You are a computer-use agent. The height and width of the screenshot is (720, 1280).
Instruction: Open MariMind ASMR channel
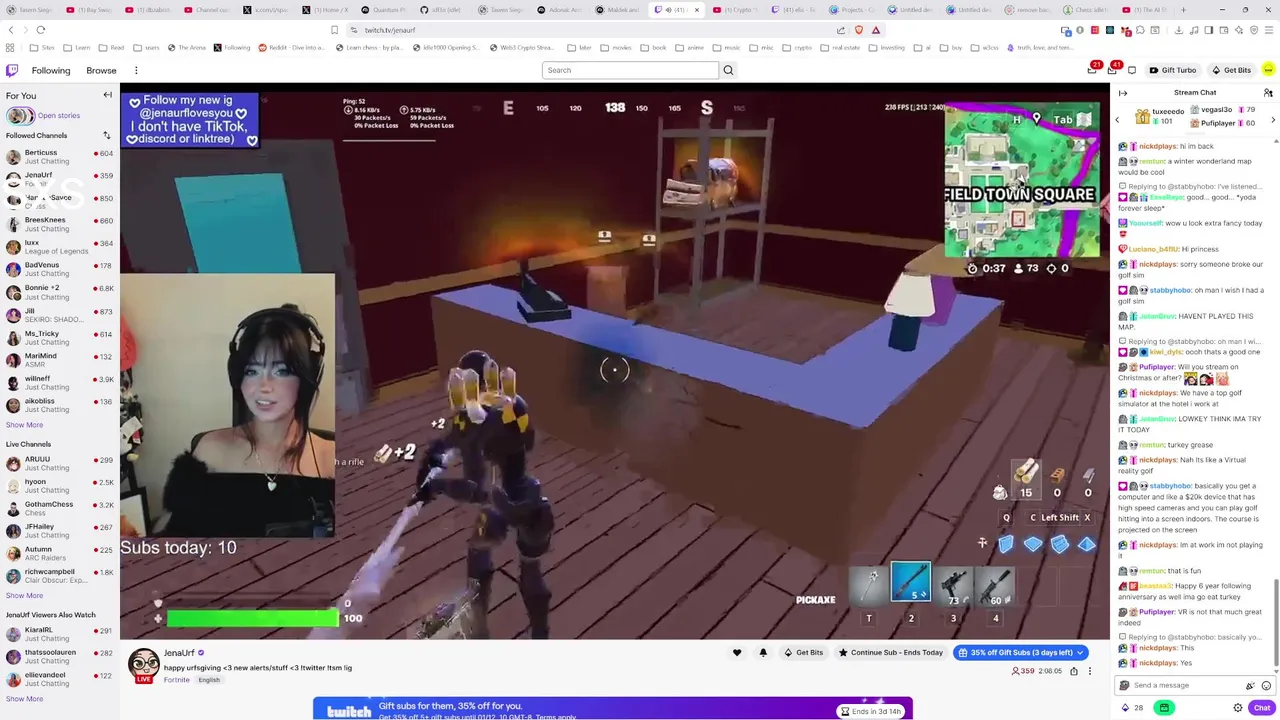pyautogui.click(x=59, y=360)
